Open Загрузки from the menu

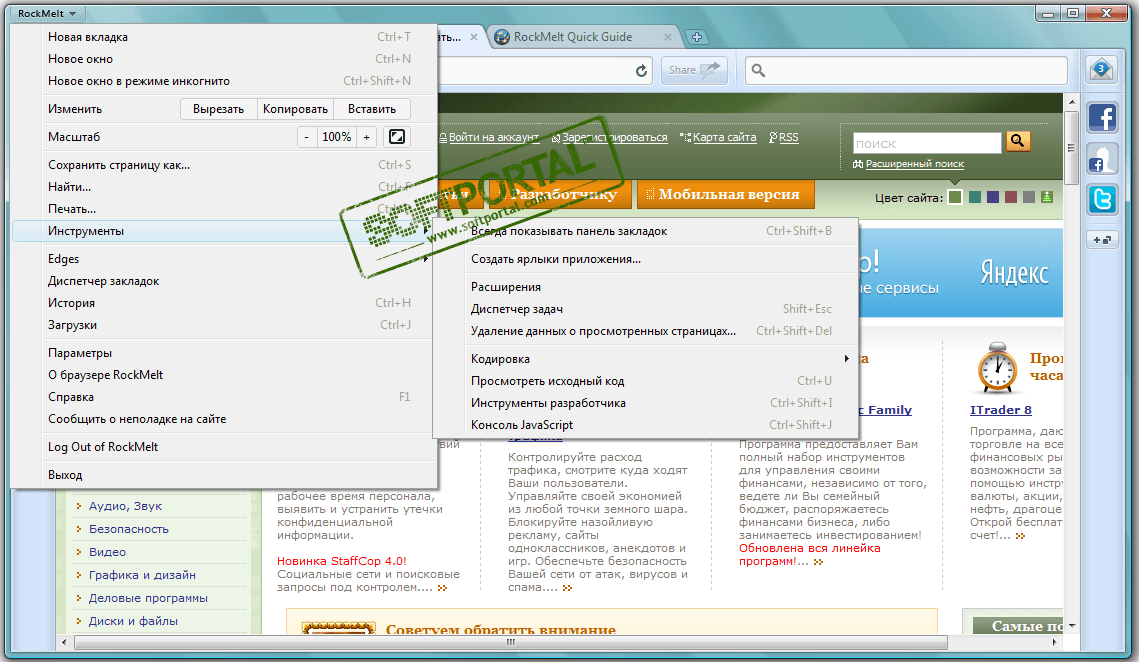[x=225, y=325]
